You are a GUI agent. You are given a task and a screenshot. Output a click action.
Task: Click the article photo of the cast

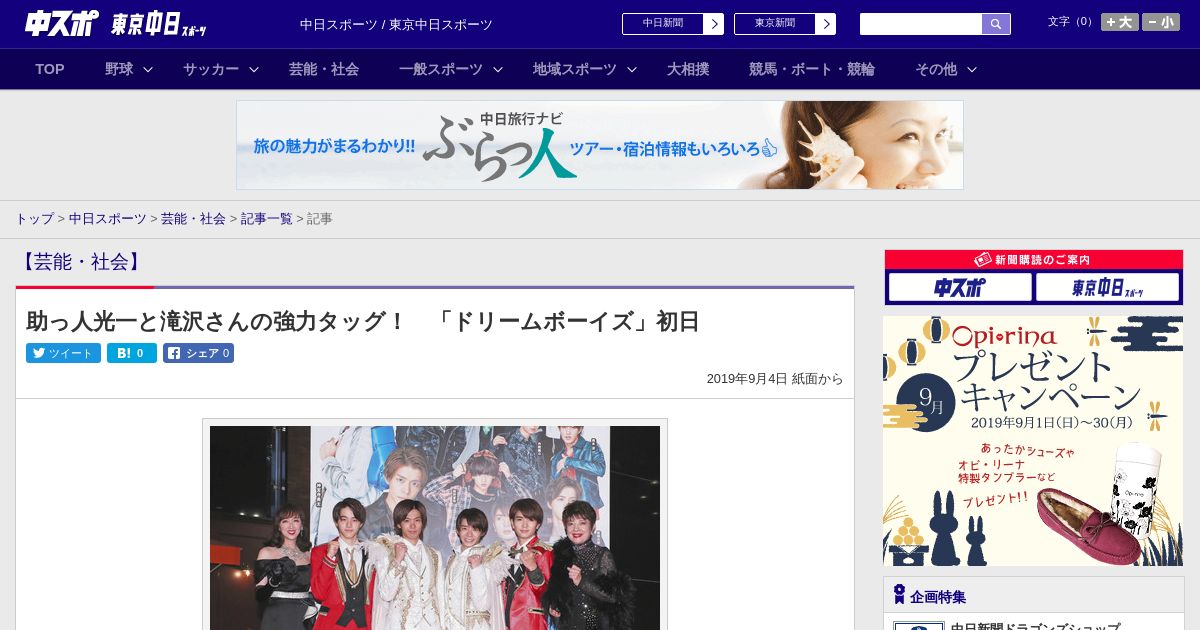(x=435, y=527)
